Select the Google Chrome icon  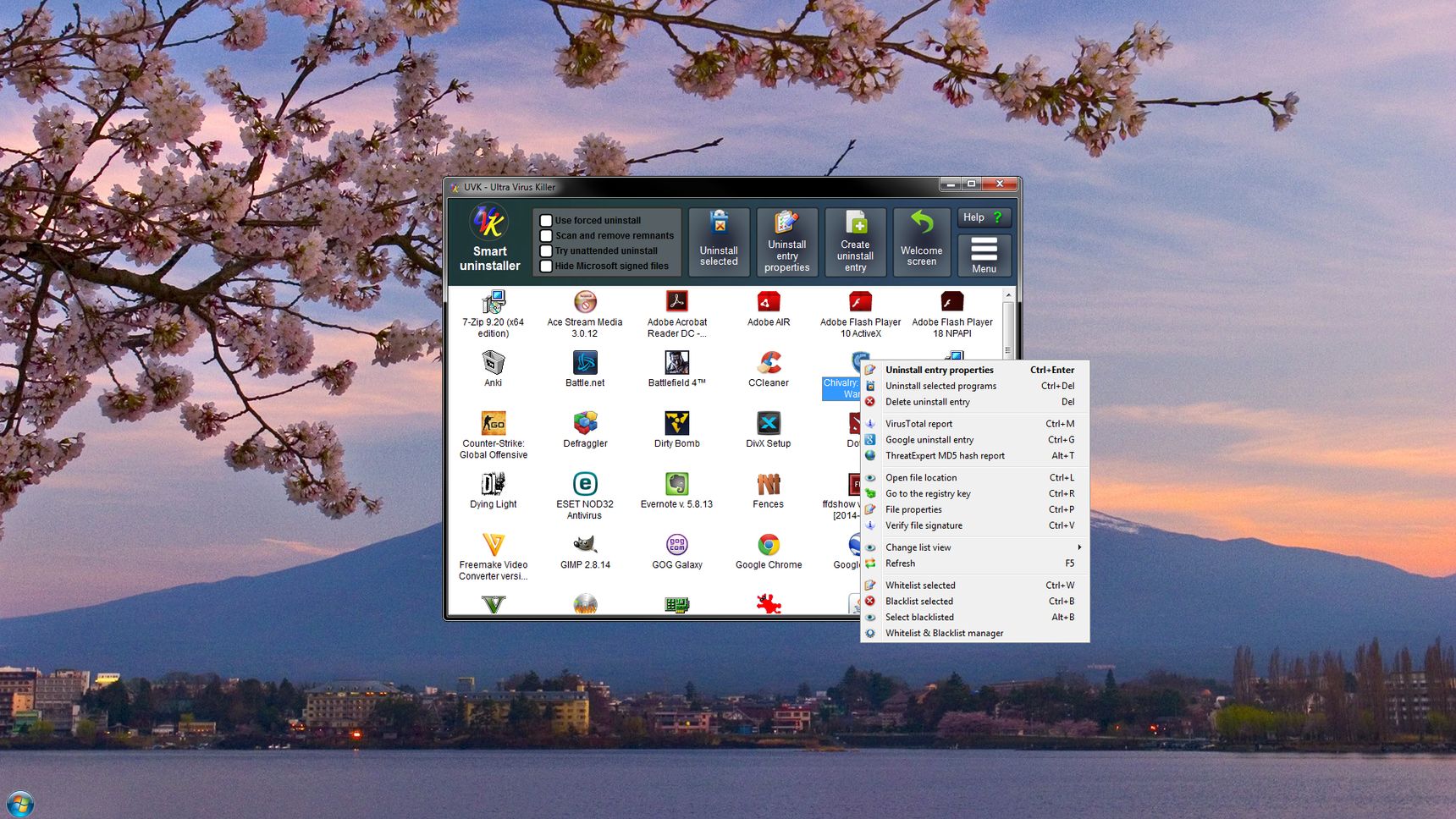tap(769, 545)
